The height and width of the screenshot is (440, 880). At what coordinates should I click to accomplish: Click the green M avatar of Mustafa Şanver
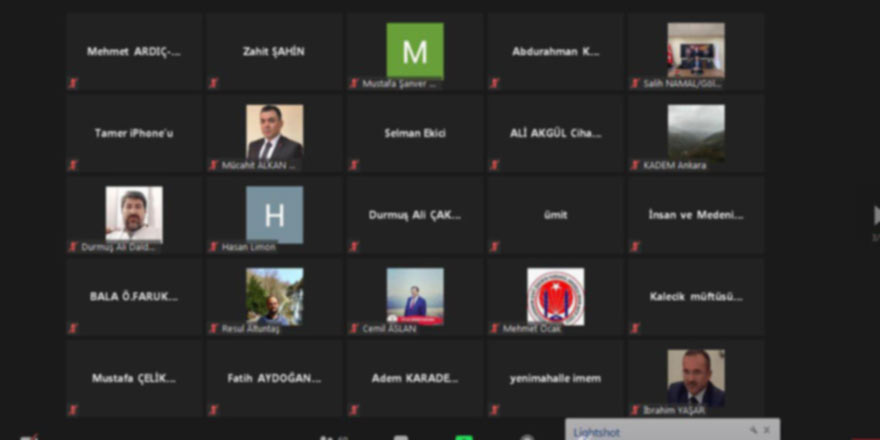(x=415, y=50)
